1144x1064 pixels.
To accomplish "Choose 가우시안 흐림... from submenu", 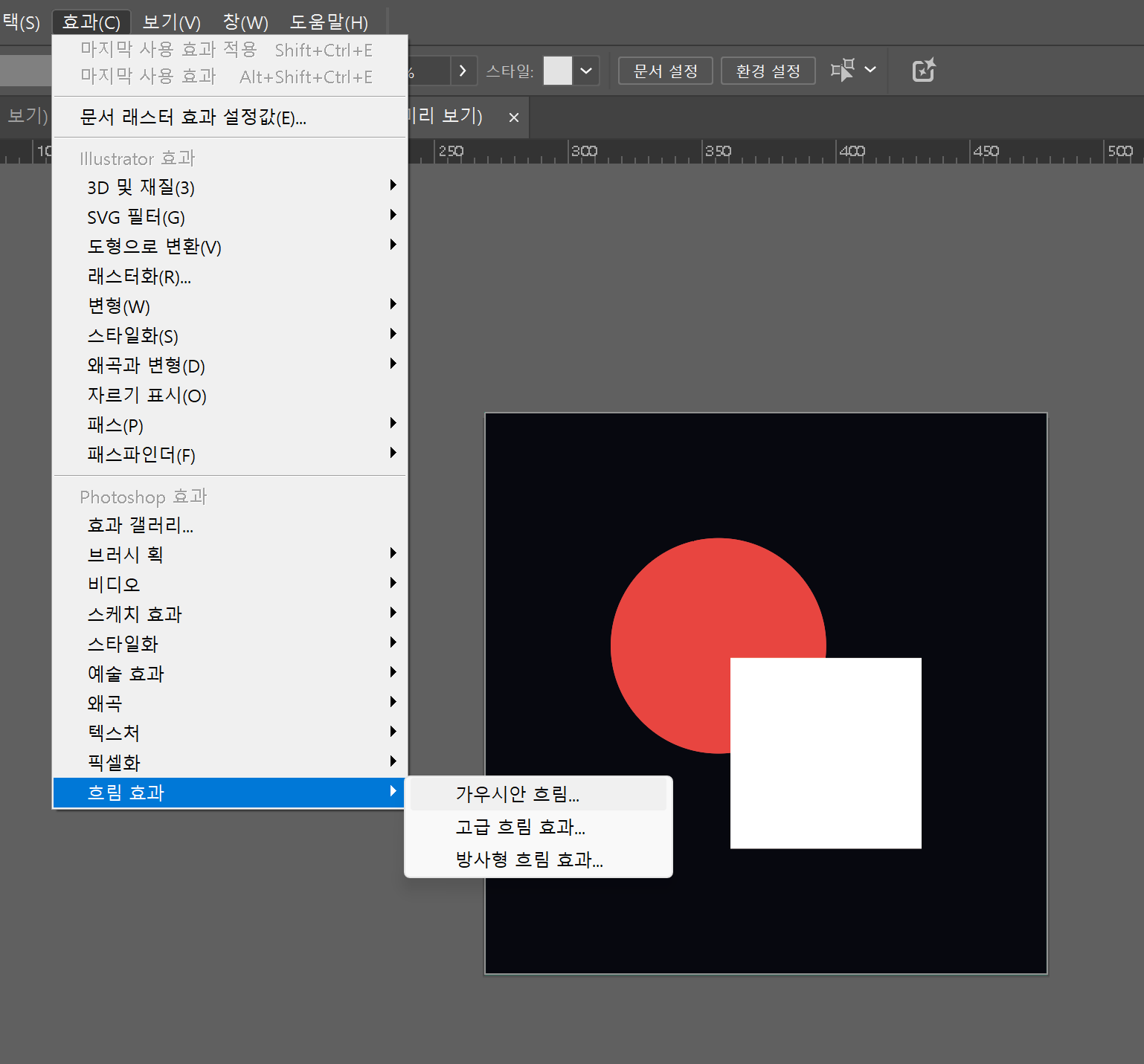I will (x=539, y=794).
